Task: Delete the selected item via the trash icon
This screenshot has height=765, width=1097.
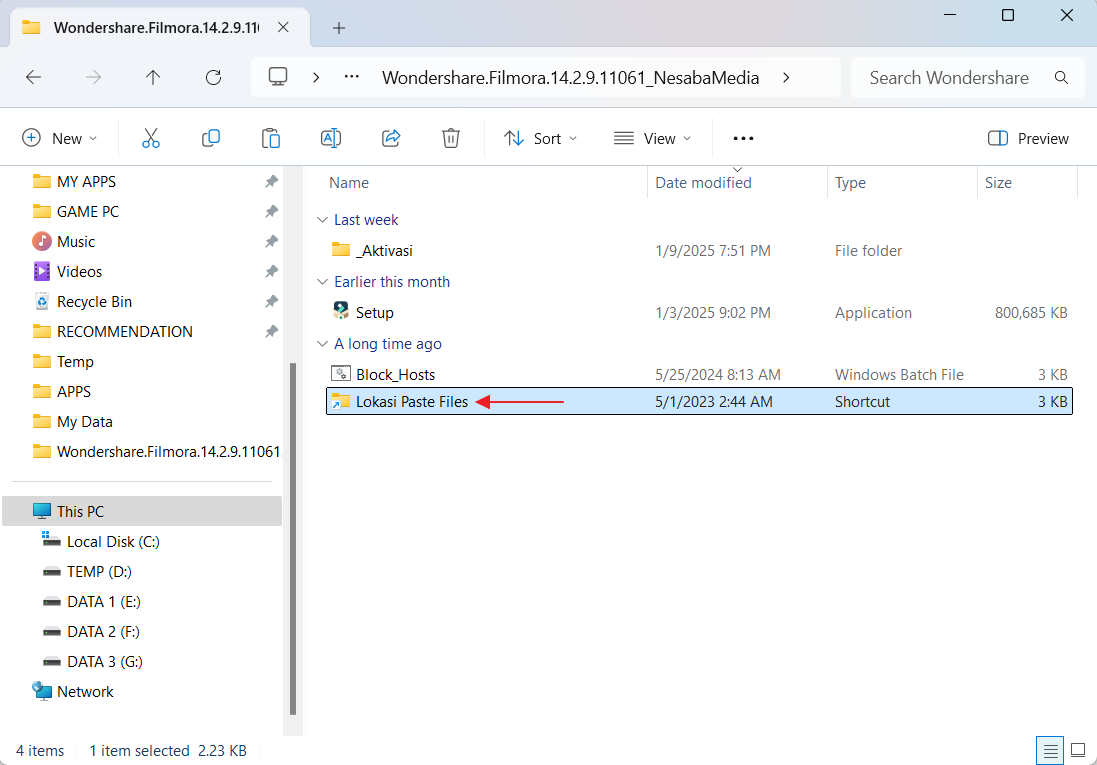Action: coord(451,138)
